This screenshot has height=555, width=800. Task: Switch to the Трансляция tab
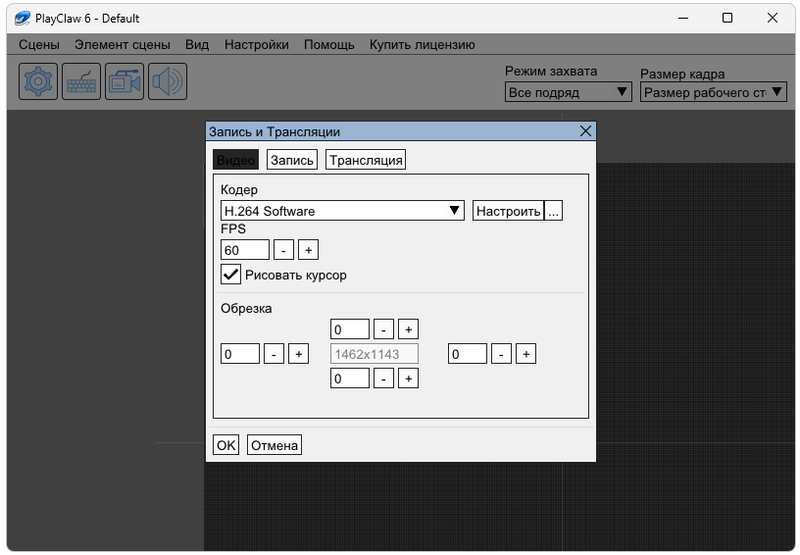[x=365, y=160]
